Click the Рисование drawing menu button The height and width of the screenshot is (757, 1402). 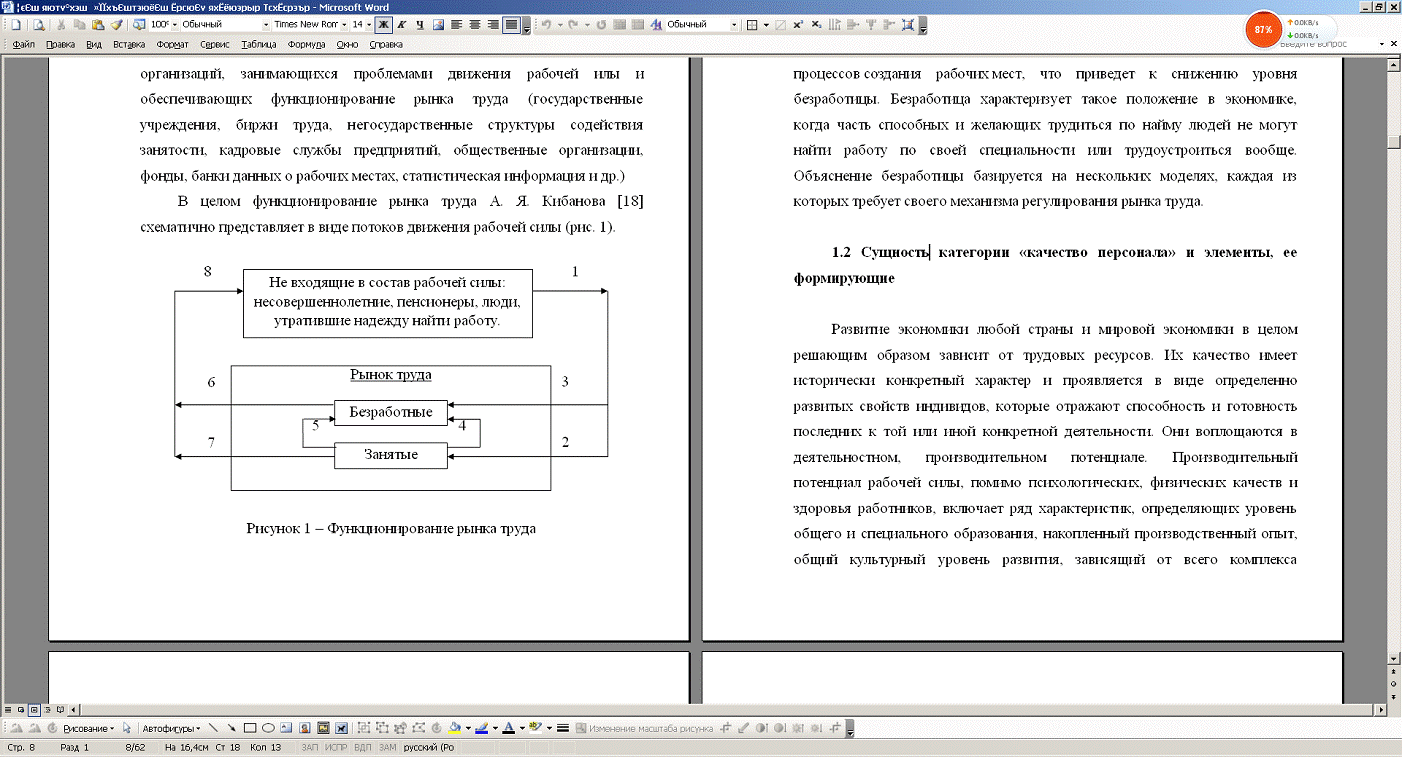[x=88, y=728]
